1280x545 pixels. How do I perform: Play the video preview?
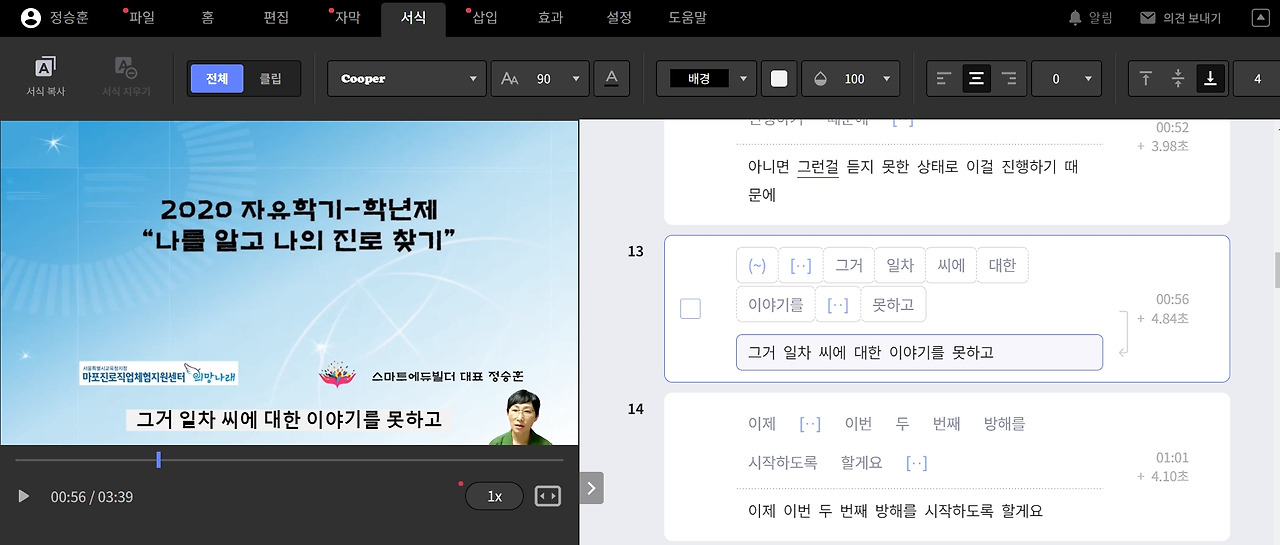tap(24, 496)
